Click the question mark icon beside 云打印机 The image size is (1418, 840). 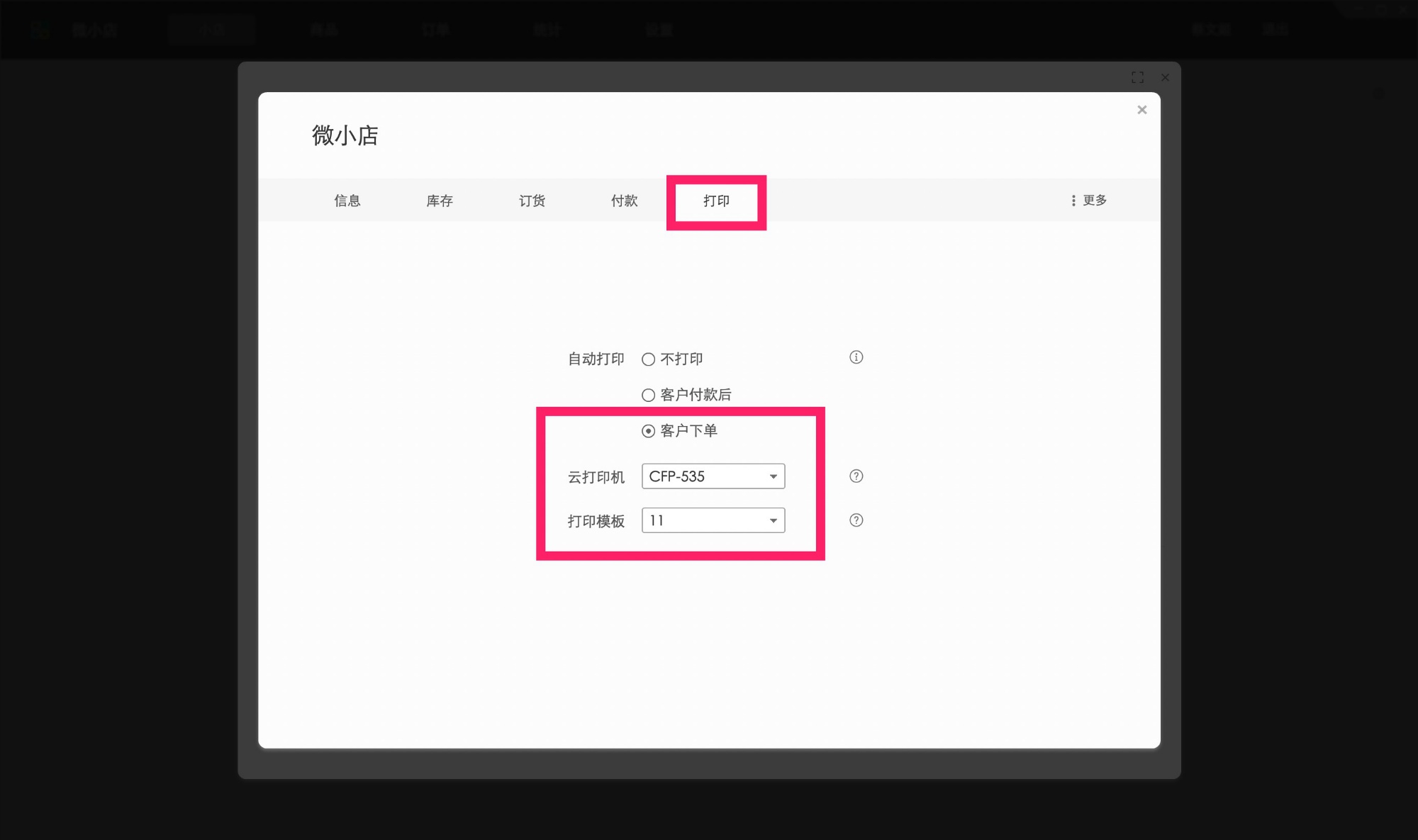click(856, 476)
